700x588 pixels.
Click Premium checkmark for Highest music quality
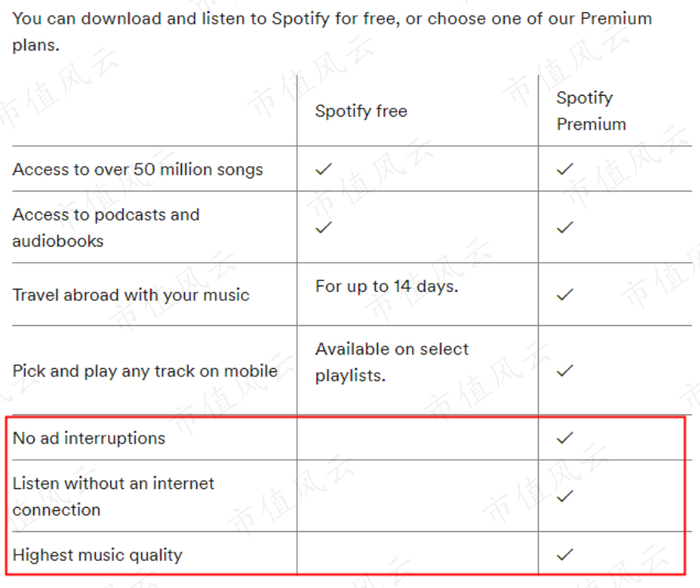pos(565,553)
